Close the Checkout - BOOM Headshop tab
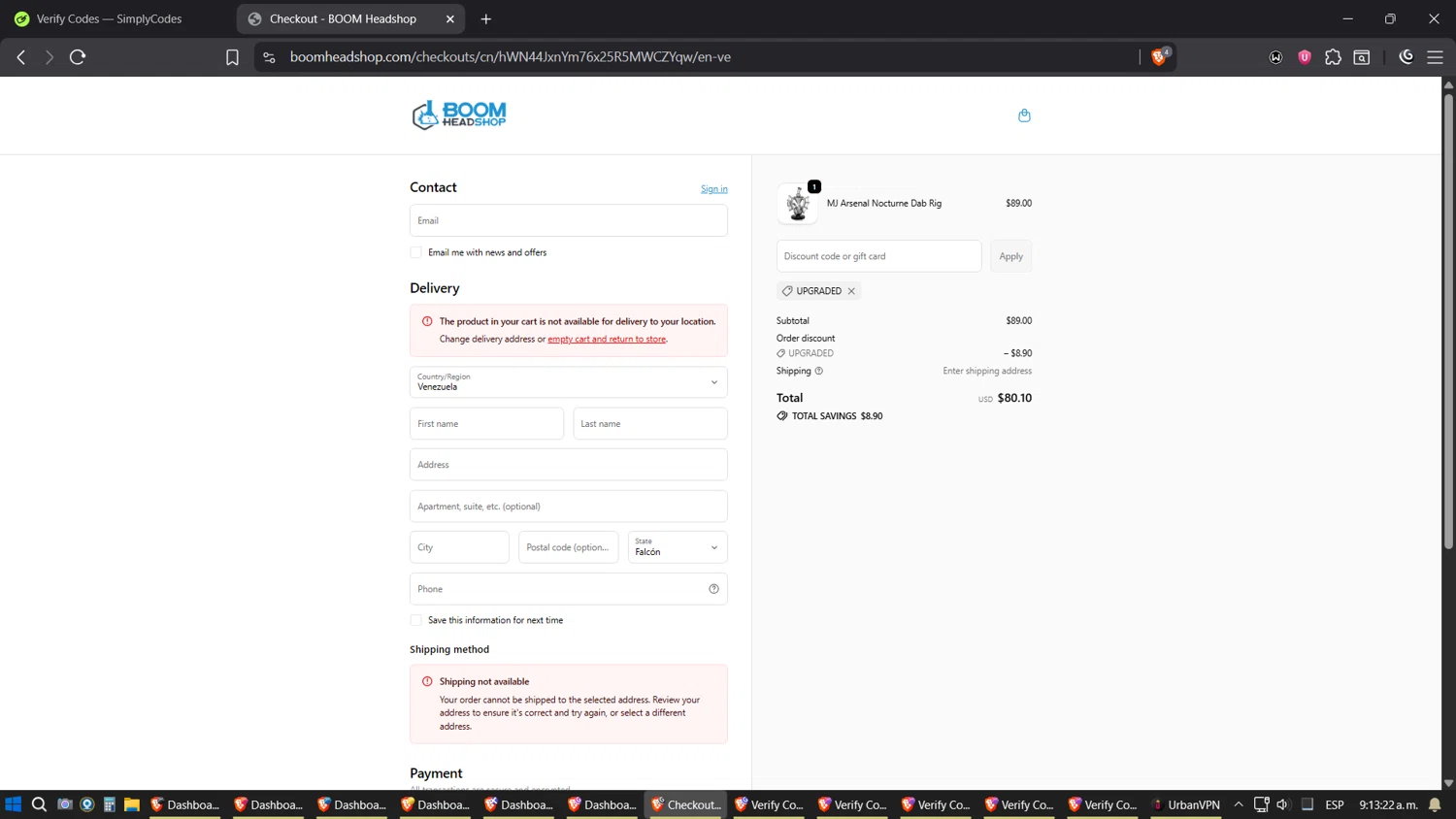This screenshot has width=1456, height=819. pyautogui.click(x=450, y=18)
